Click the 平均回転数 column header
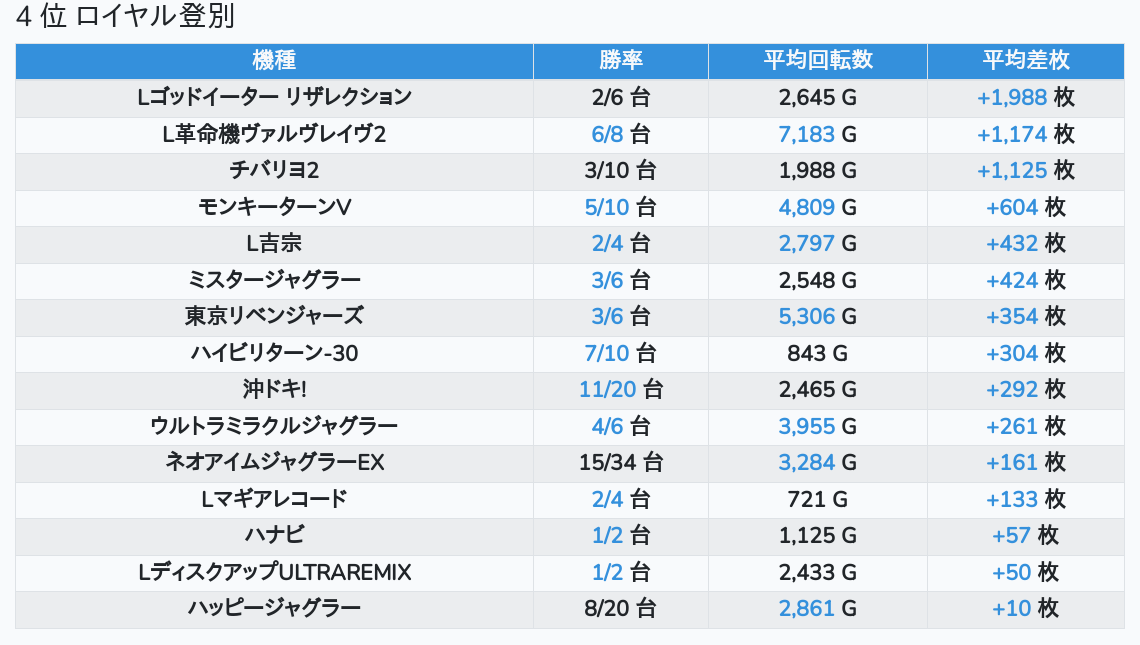 tap(817, 60)
